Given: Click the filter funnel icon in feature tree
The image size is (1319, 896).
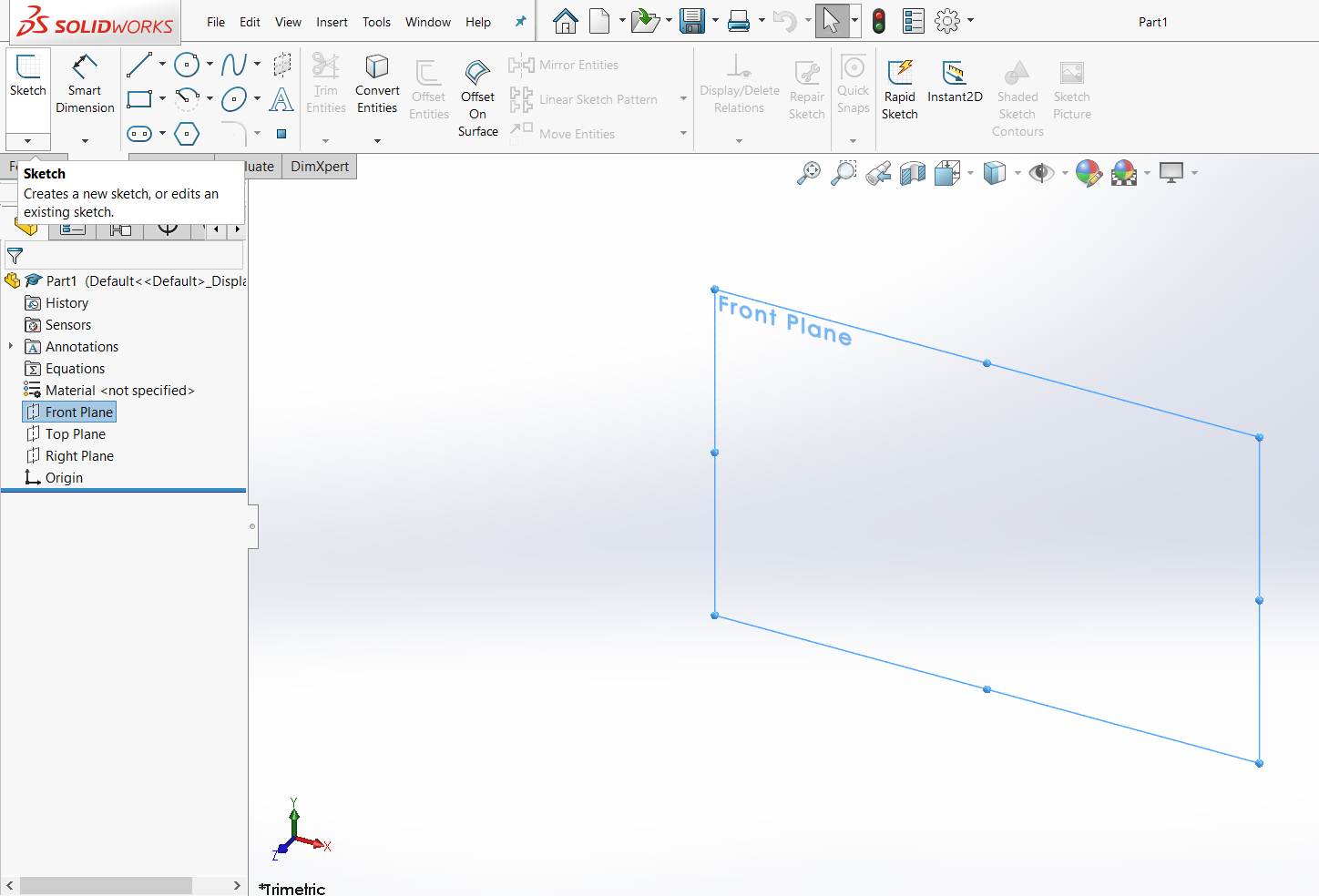Looking at the screenshot, I should click(15, 256).
